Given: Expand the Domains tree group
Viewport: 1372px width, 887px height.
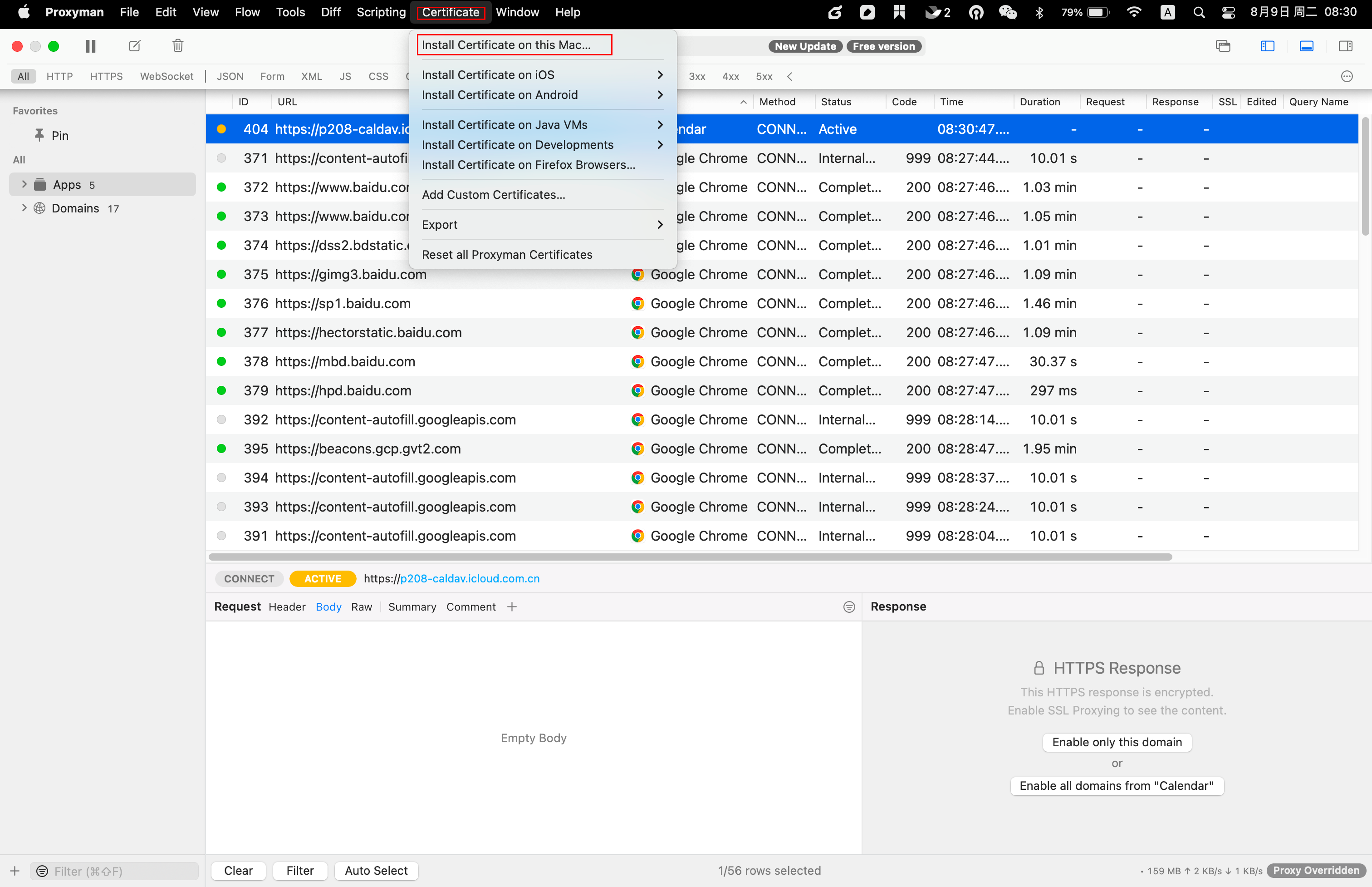Looking at the screenshot, I should pos(24,207).
